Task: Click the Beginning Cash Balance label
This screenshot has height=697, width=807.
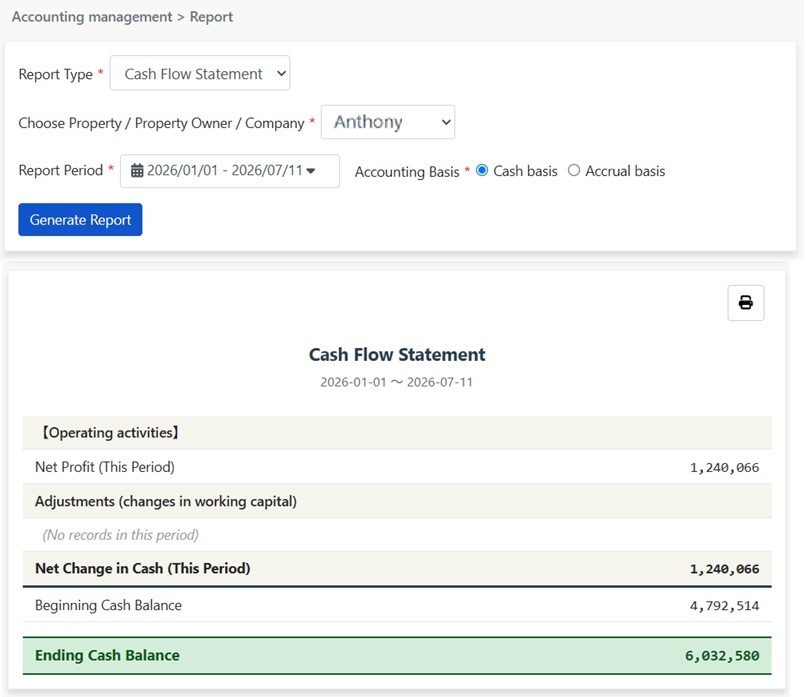Action: [x=108, y=605]
